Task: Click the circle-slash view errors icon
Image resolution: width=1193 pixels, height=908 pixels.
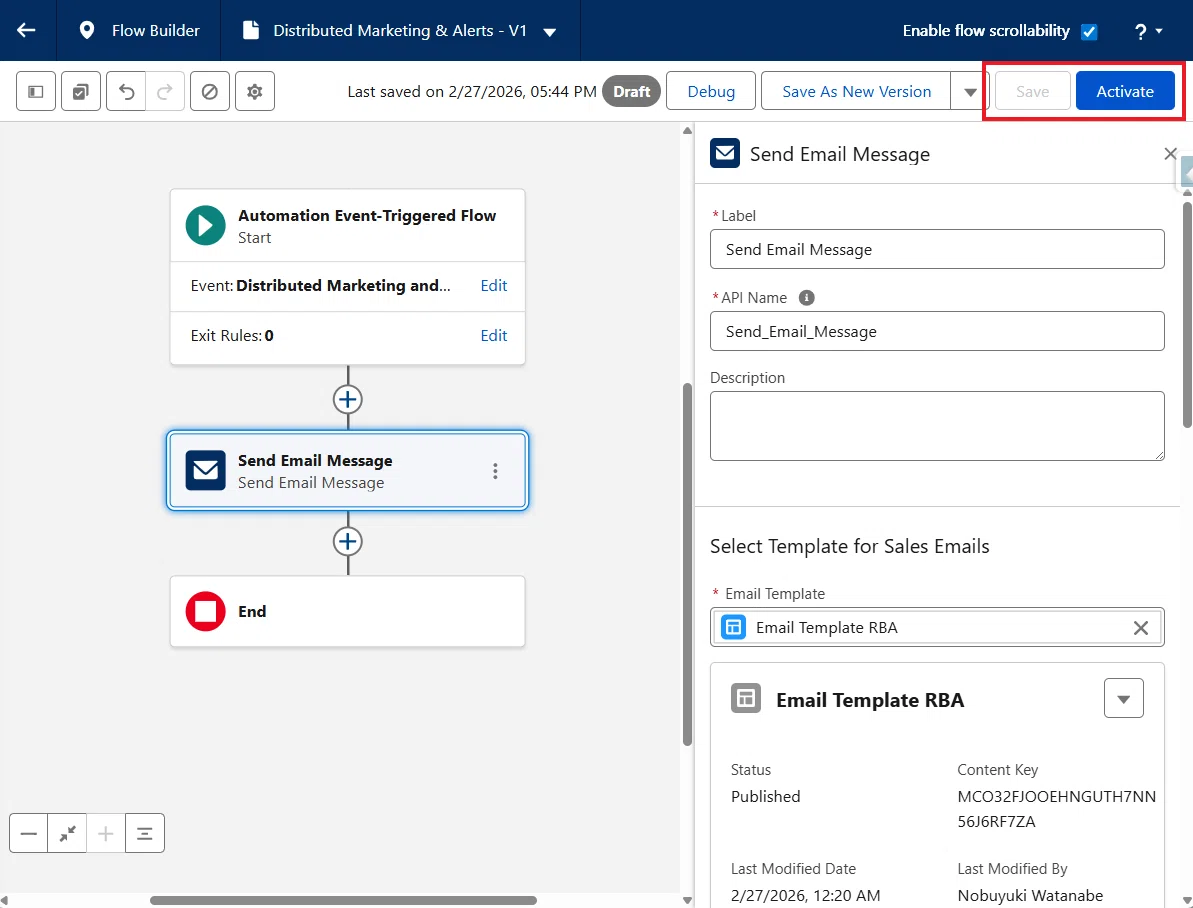Action: tap(210, 91)
